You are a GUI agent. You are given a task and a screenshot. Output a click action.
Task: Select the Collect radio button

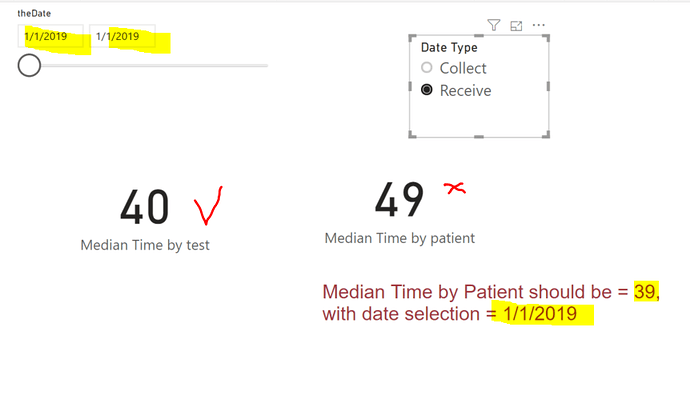point(426,67)
